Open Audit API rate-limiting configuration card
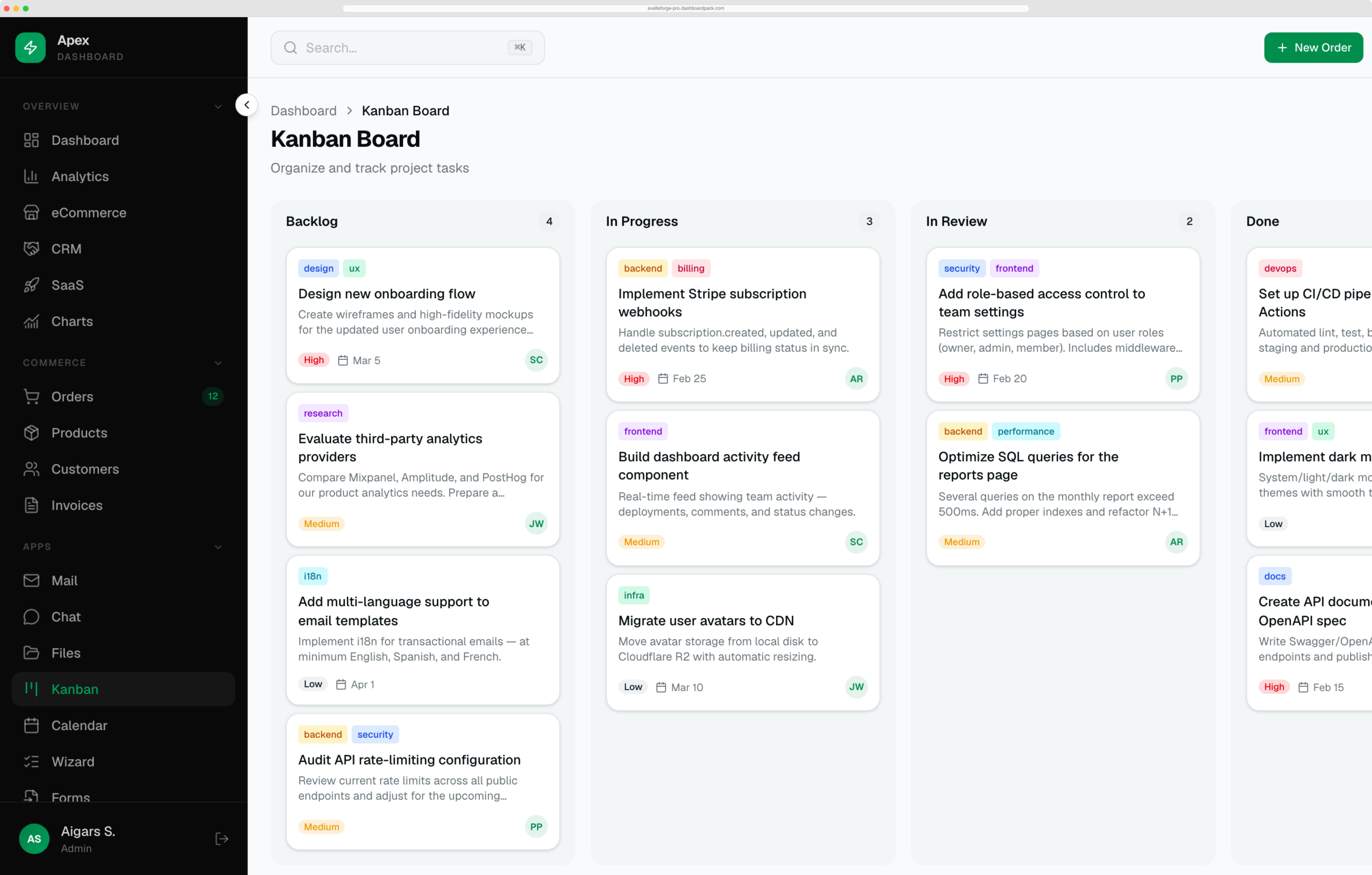The image size is (1372, 875). pos(423,782)
